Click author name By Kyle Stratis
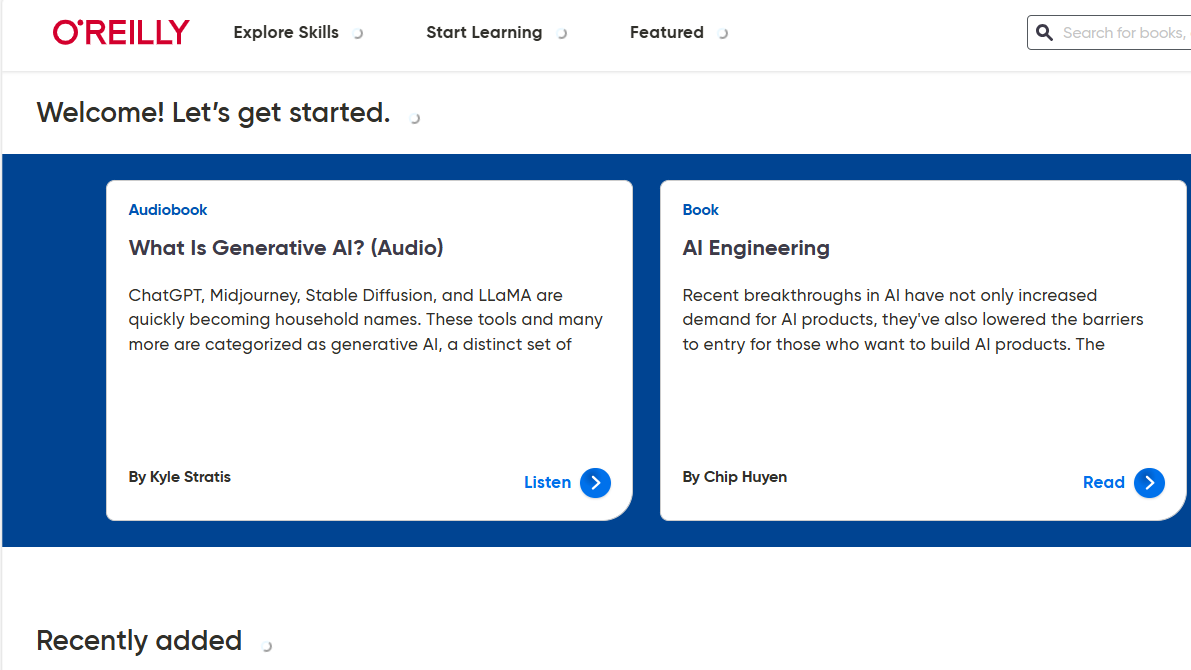The height and width of the screenshot is (670, 1191). 179,477
